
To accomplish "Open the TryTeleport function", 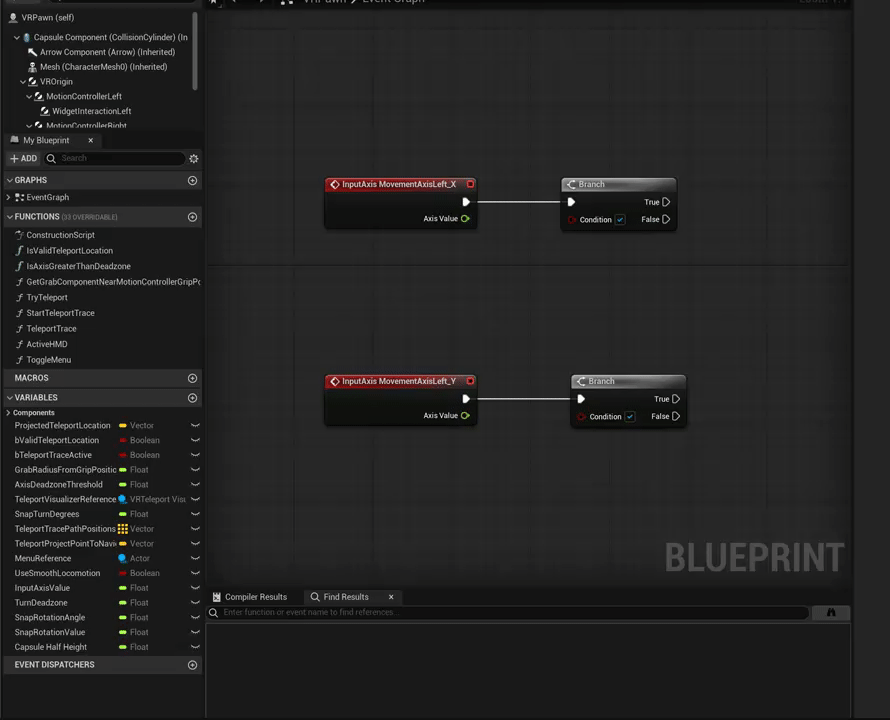I will coord(47,298).
